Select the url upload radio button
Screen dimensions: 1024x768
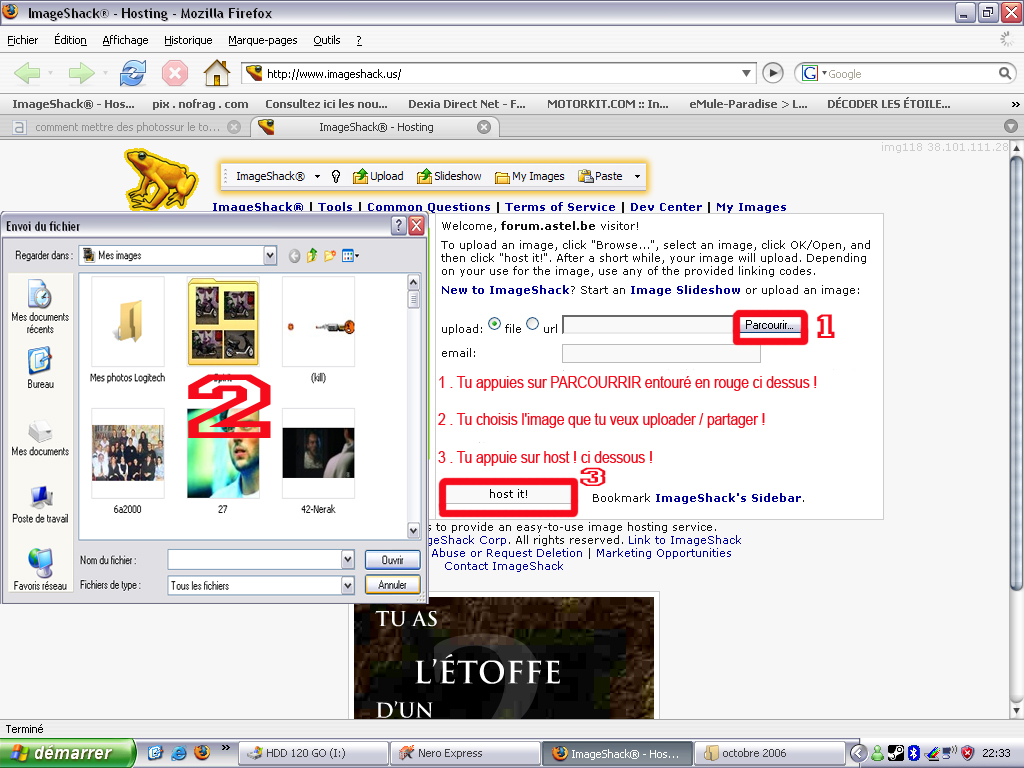pyautogui.click(x=532, y=324)
